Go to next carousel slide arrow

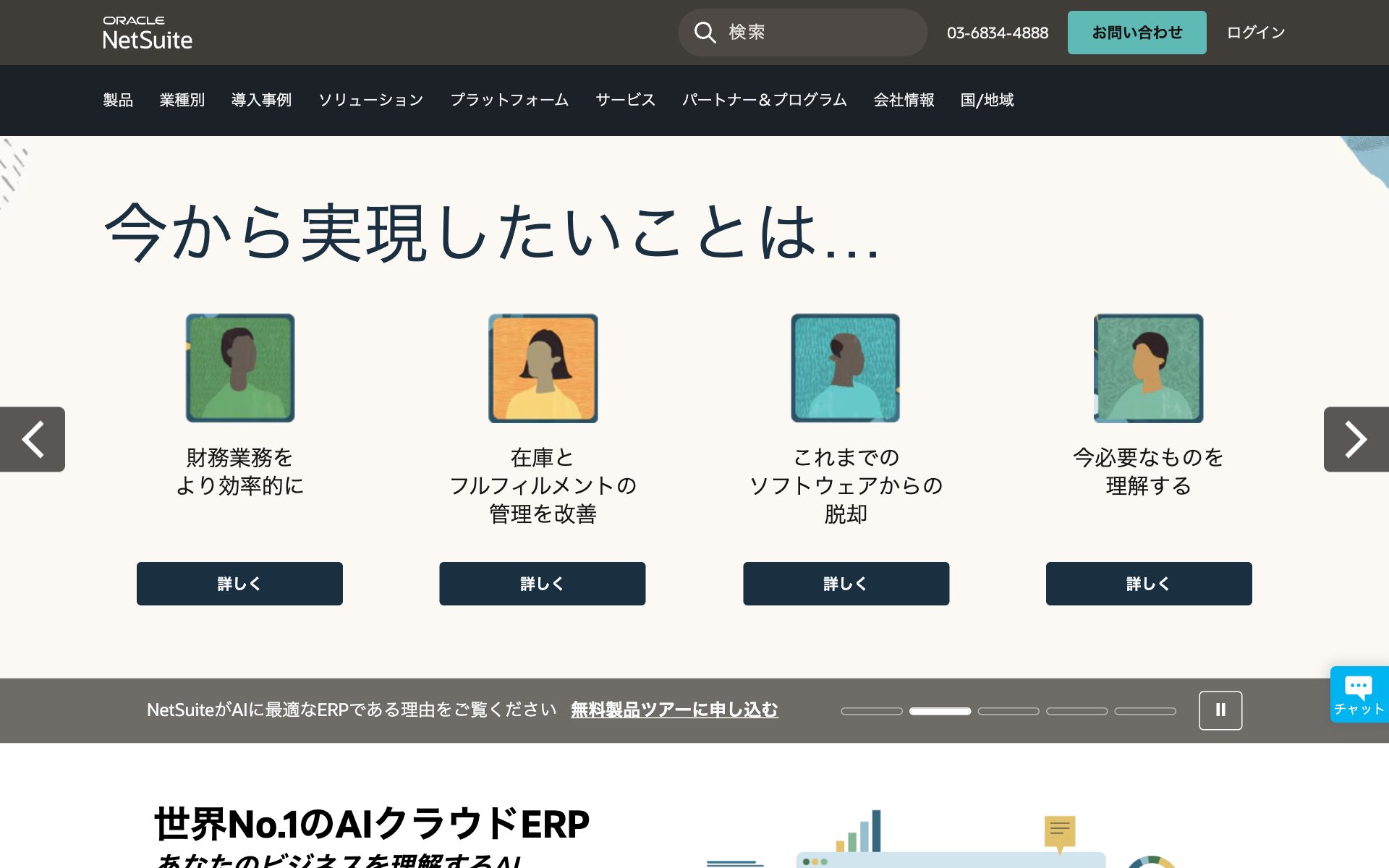coord(1356,439)
